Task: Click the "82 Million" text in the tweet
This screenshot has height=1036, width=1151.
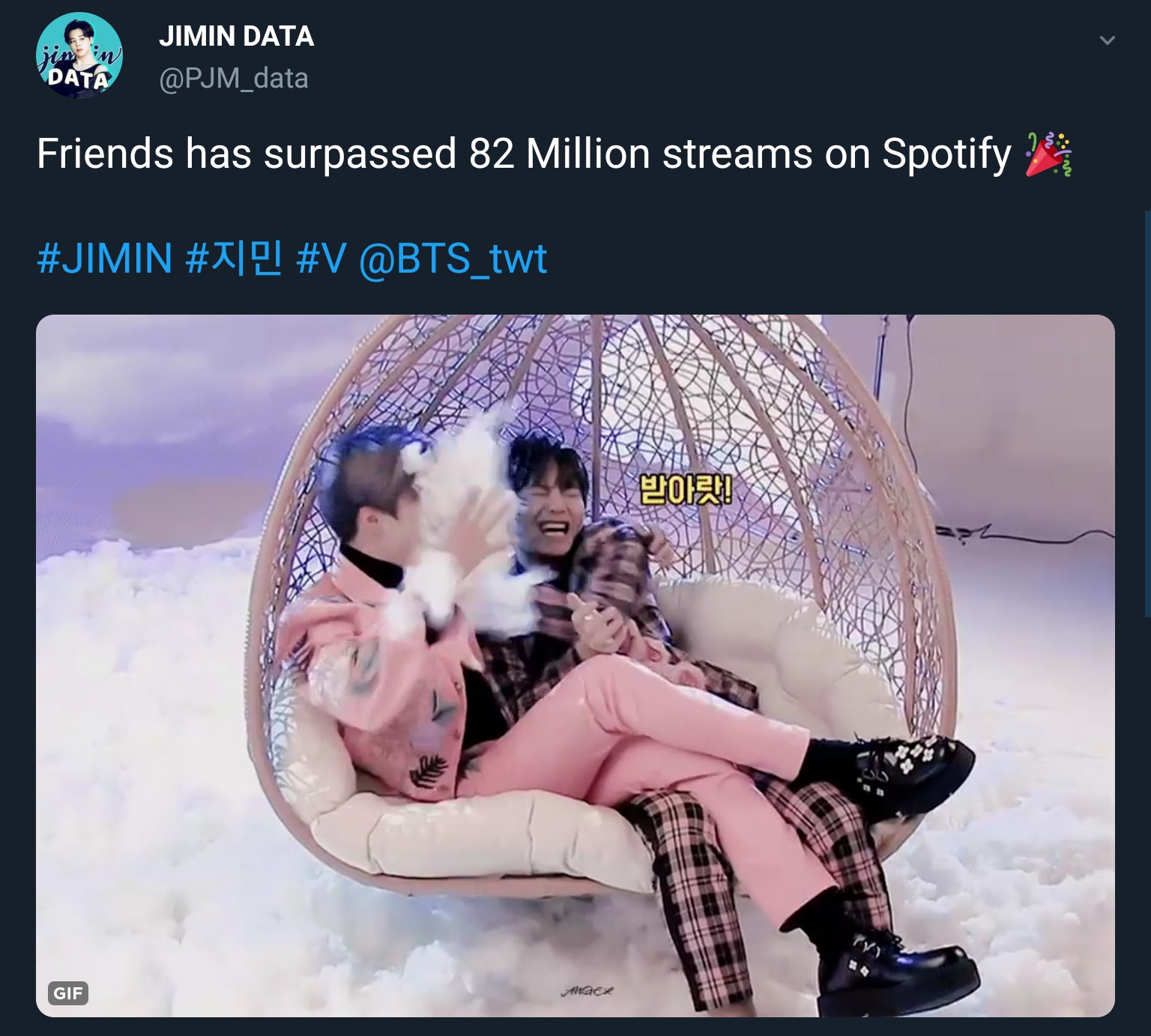Action: 559,154
